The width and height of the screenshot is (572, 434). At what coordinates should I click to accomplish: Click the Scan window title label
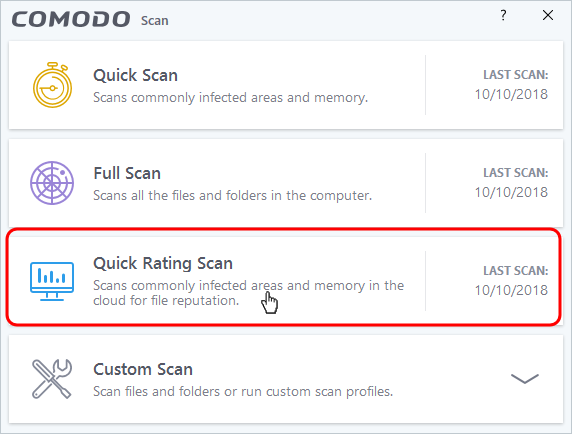tap(155, 21)
